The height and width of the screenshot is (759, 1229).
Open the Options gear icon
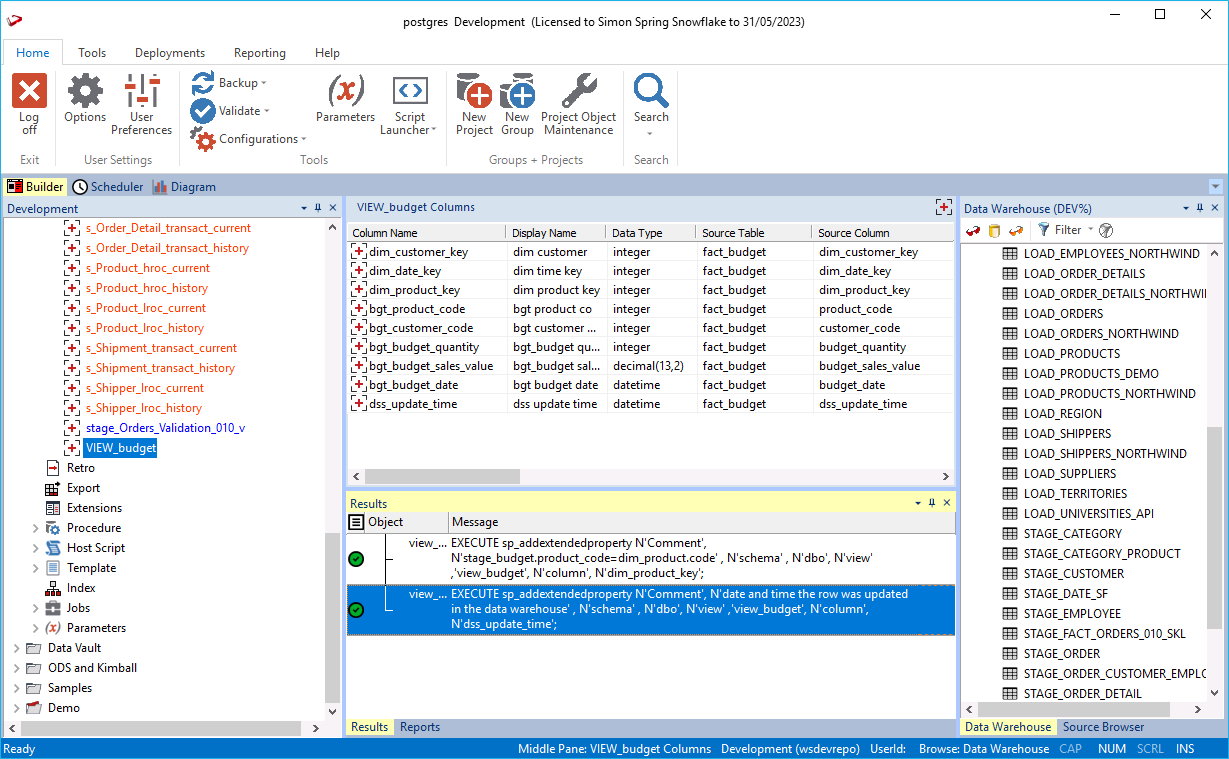[85, 92]
